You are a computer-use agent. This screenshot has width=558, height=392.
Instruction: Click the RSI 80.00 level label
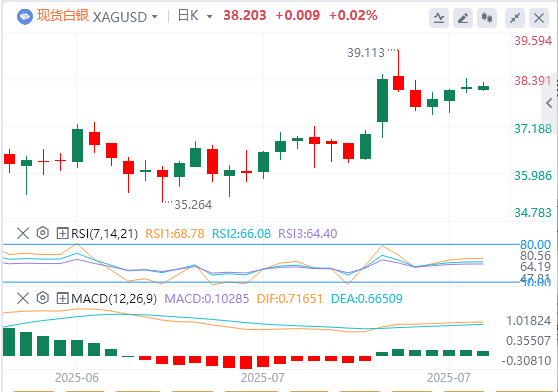535,245
